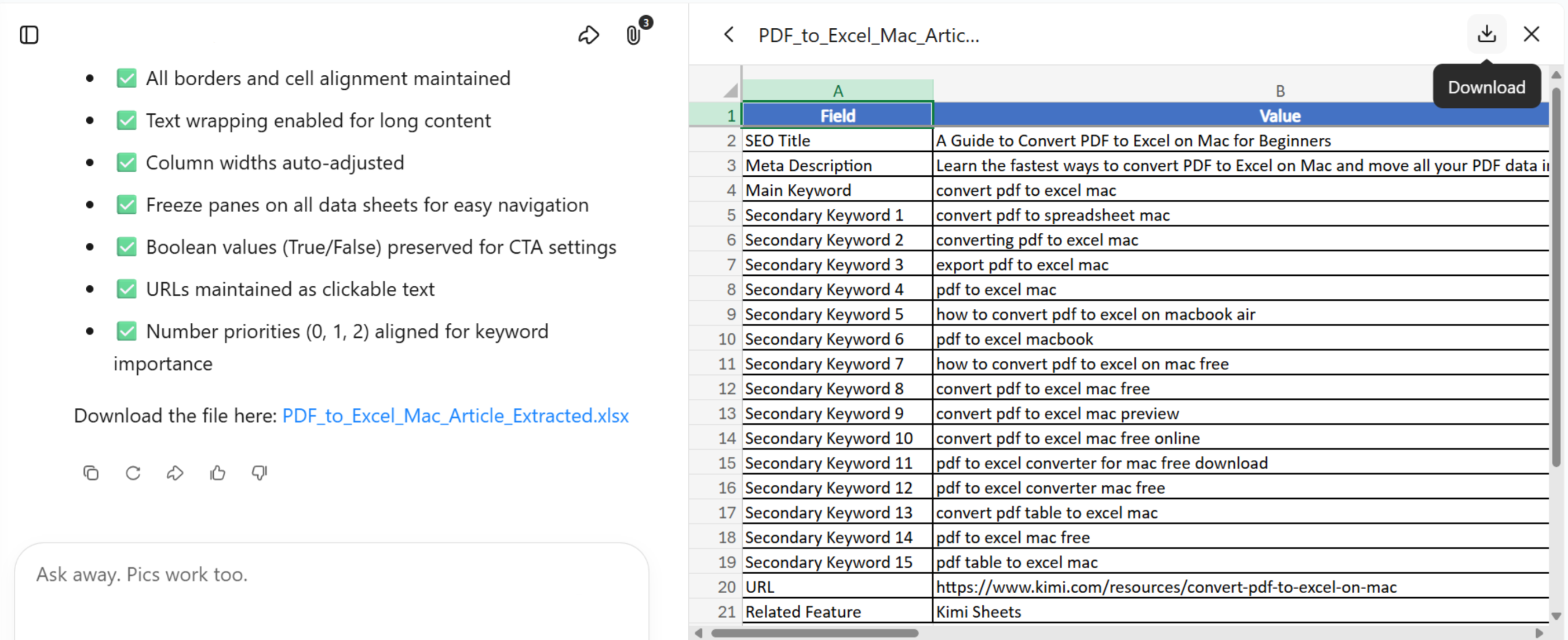The height and width of the screenshot is (640, 1568).
Task: Click the SEO Title cell
Action: tap(837, 141)
